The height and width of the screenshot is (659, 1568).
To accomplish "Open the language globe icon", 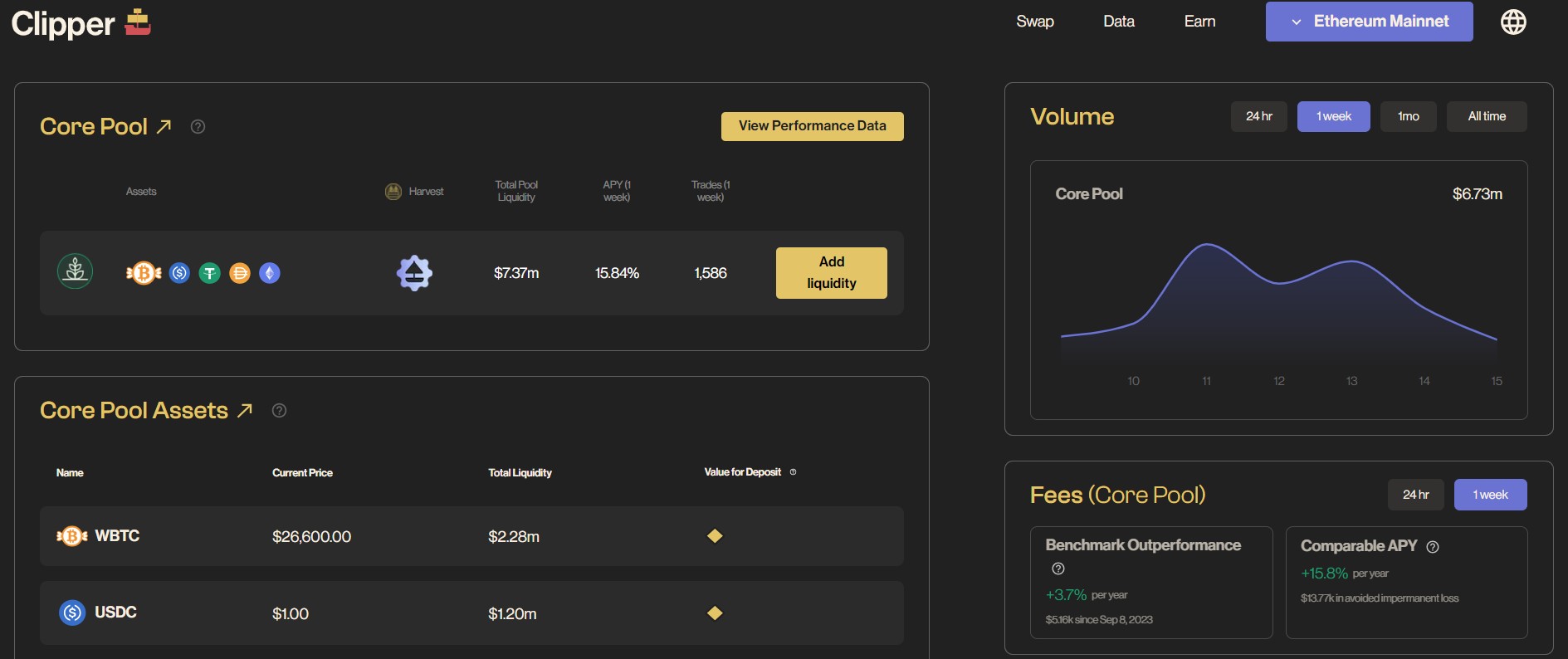I will [1513, 22].
